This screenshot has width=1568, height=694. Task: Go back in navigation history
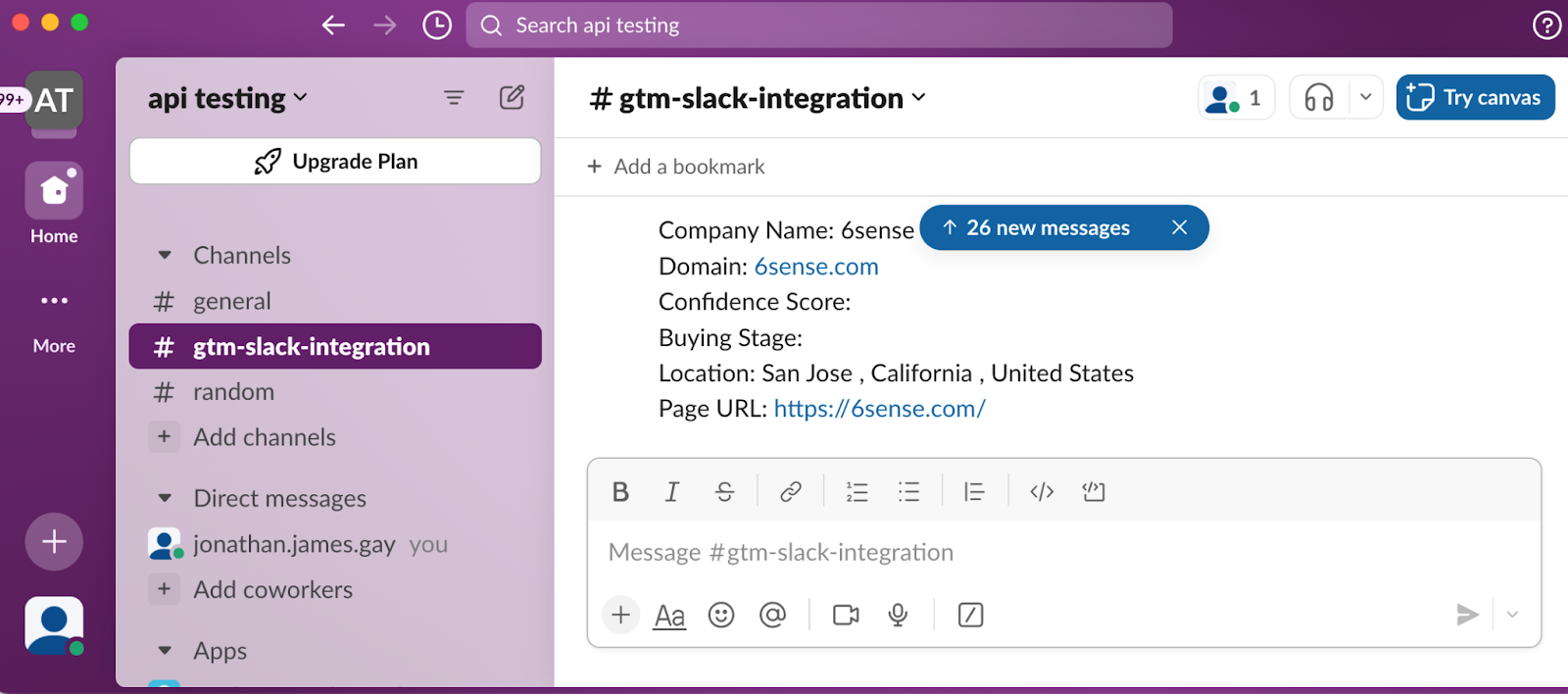click(333, 25)
